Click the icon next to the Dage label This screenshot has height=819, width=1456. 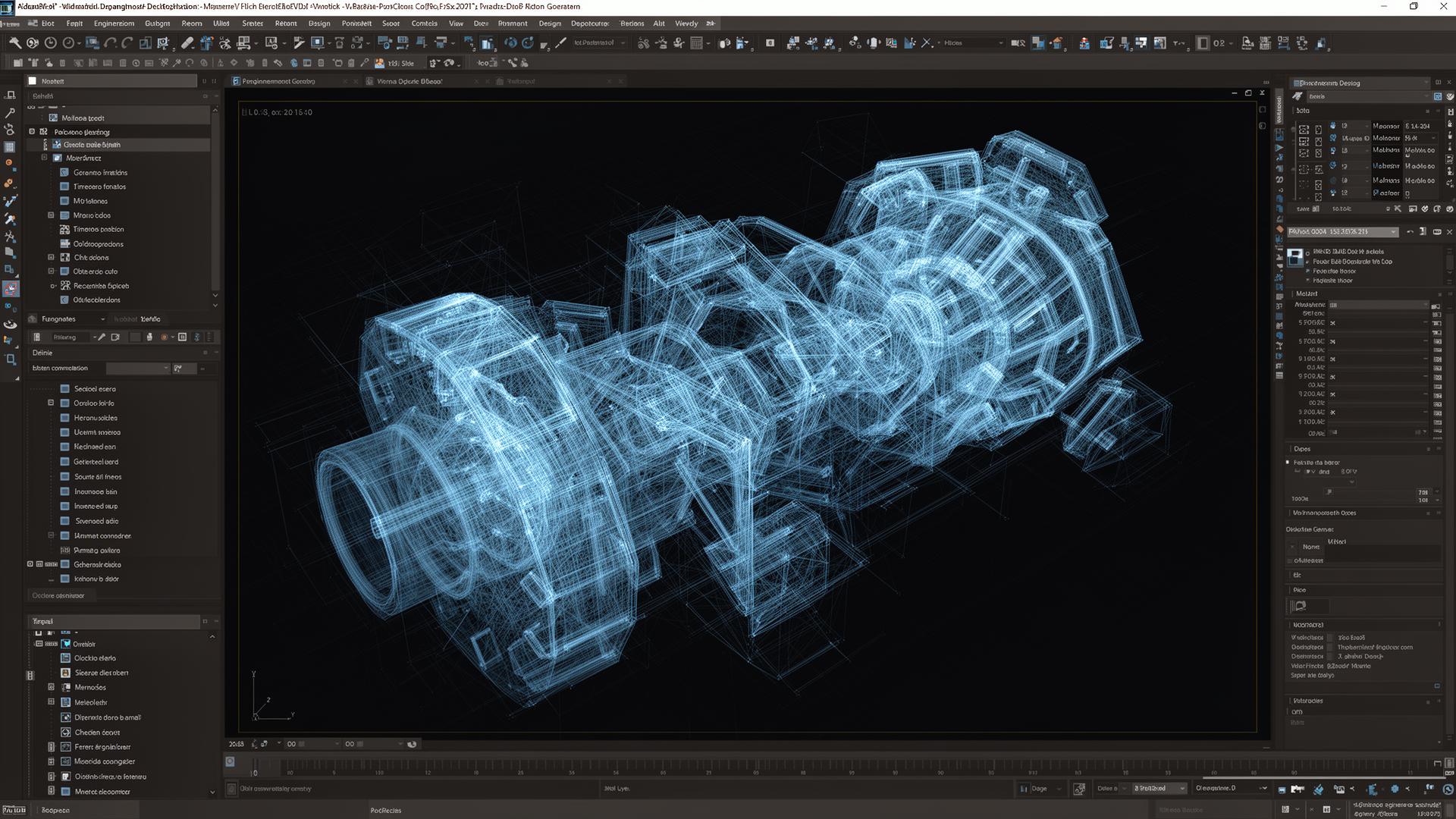[x=1025, y=789]
